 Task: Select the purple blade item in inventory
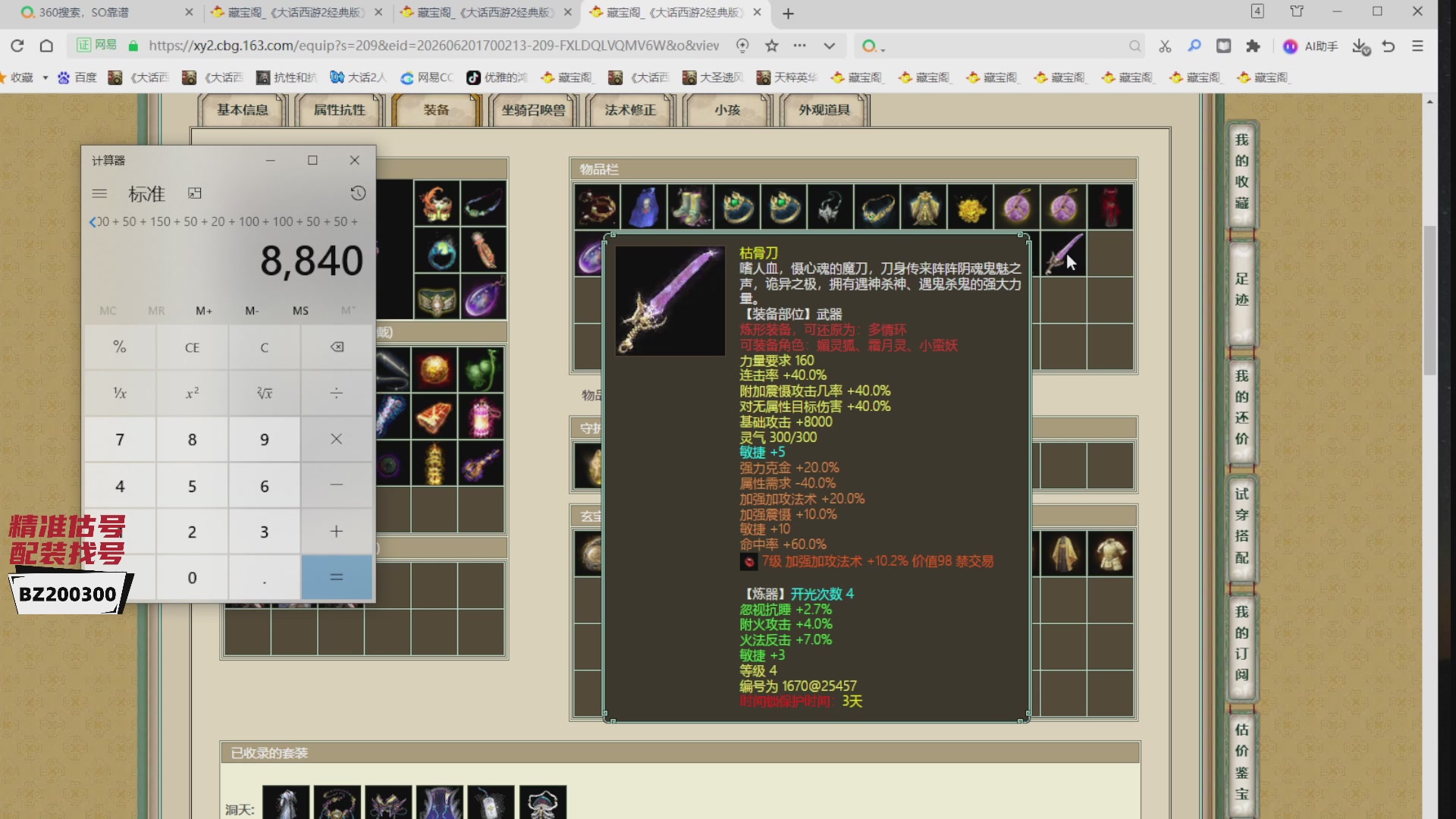pos(1063,253)
